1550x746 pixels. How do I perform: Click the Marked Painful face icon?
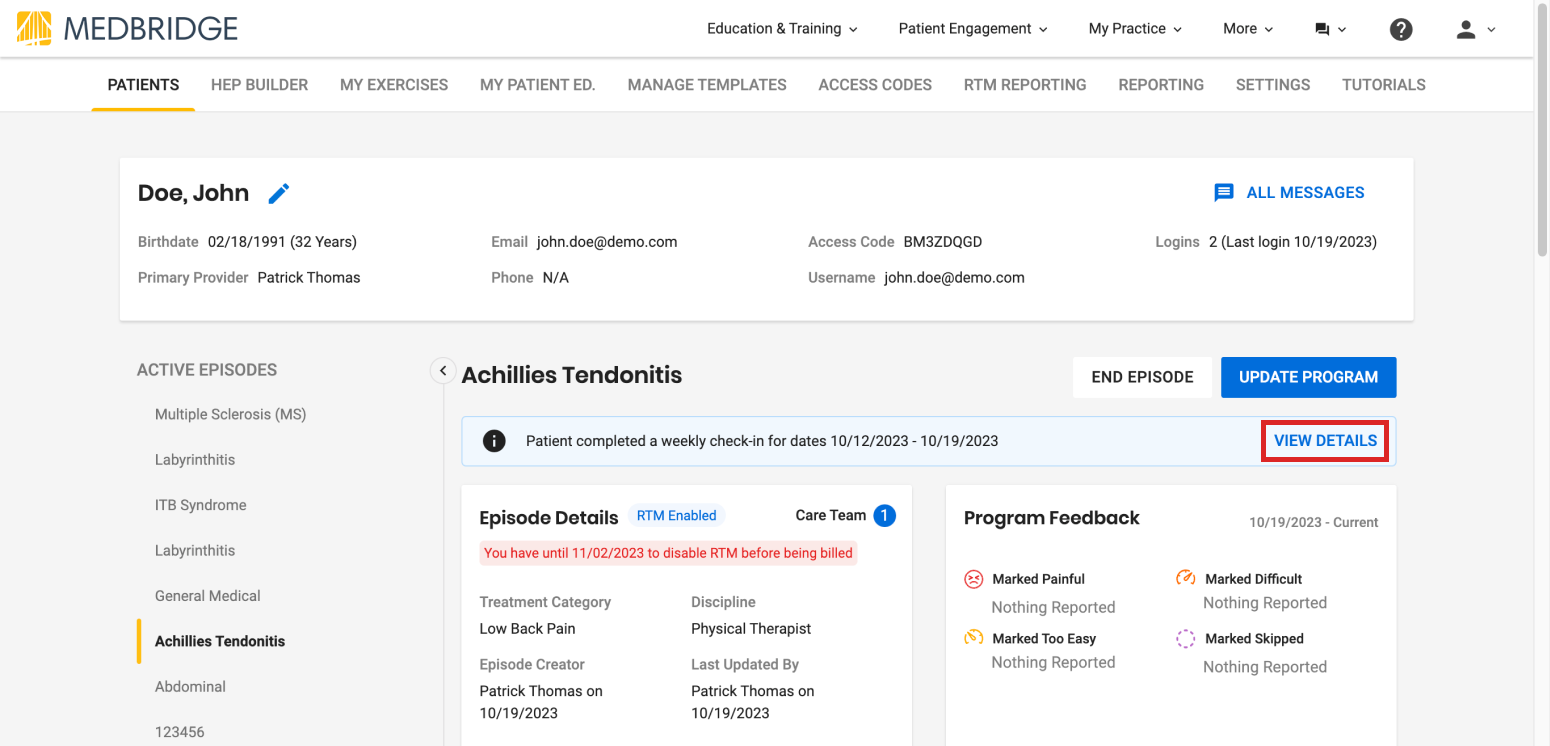(973, 579)
